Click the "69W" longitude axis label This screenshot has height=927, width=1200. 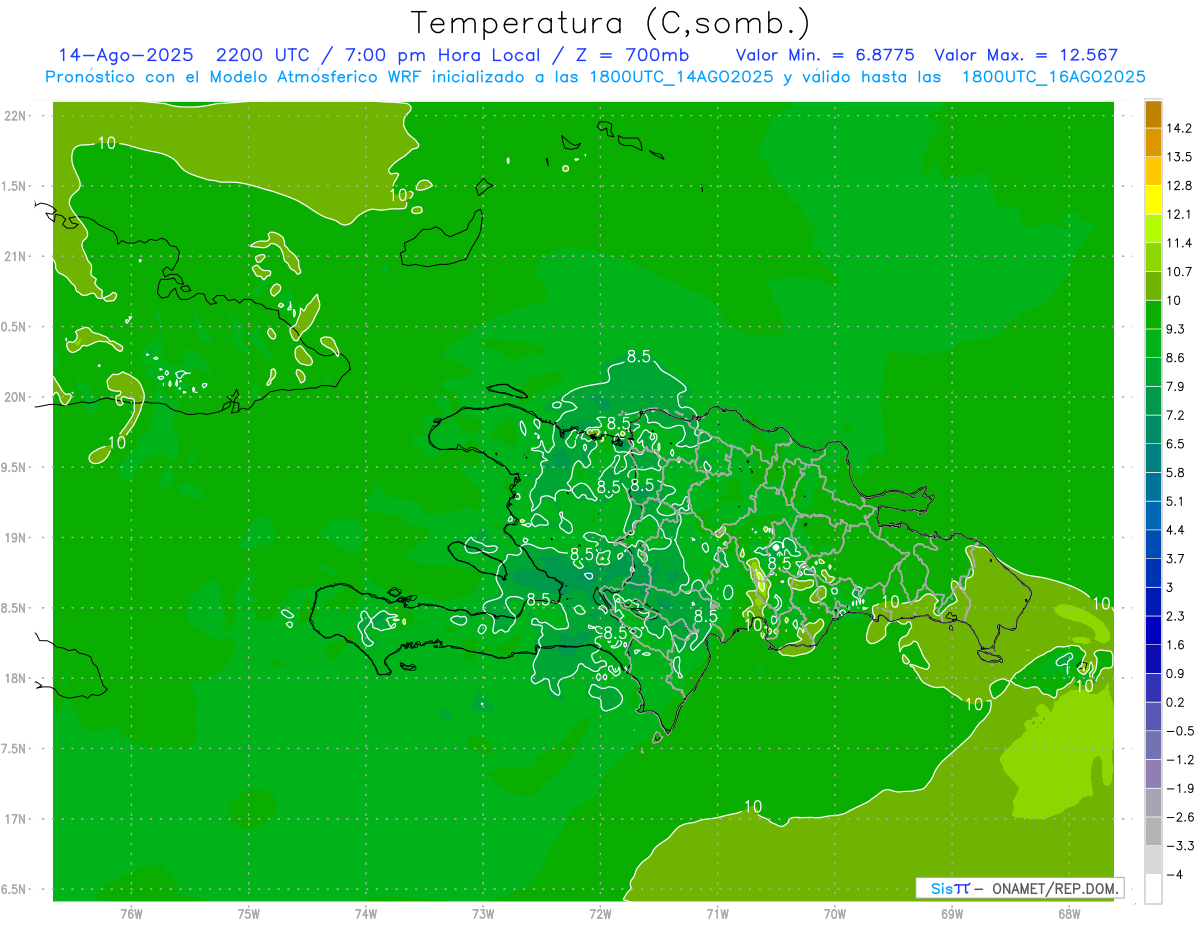pos(952,914)
